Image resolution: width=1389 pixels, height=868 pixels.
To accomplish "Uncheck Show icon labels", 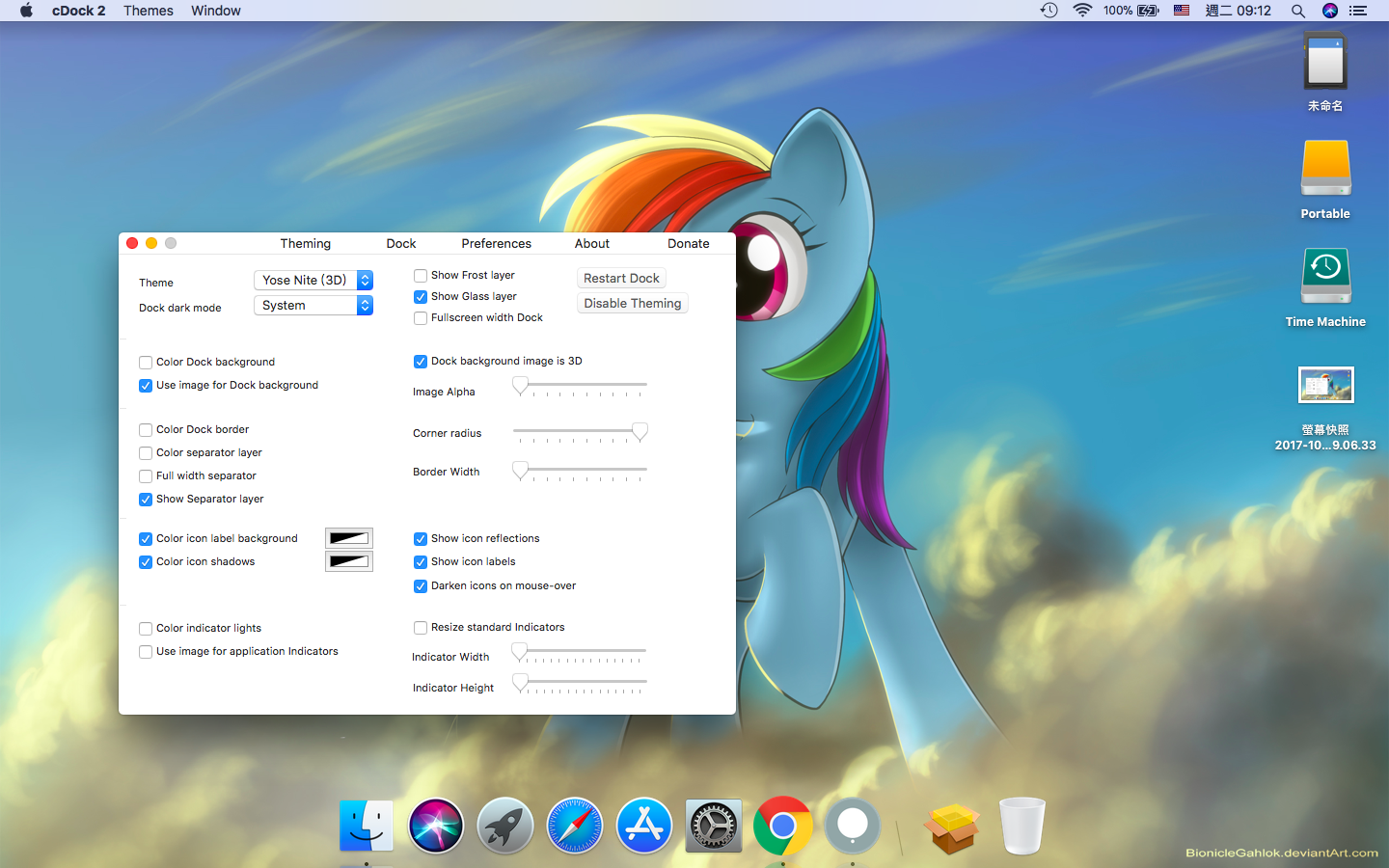I will click(421, 562).
